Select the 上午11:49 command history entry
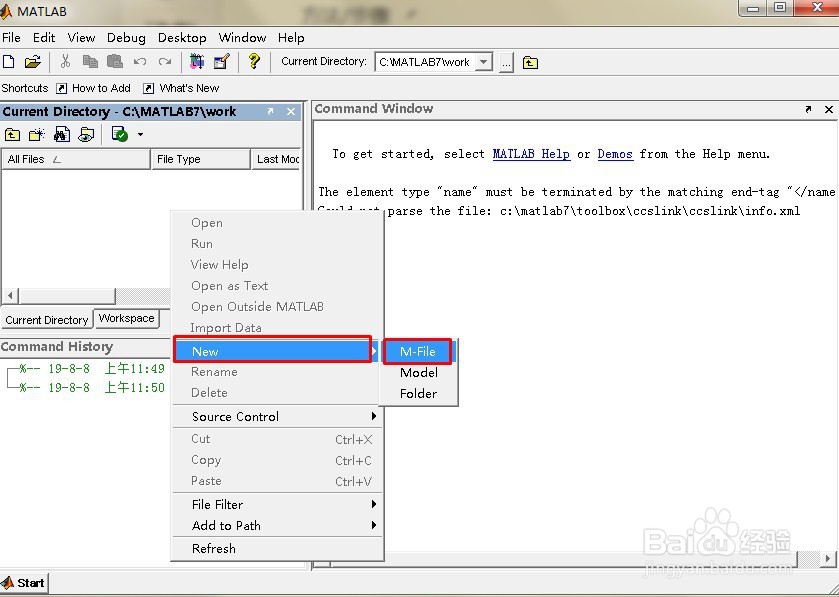 pyautogui.click(x=91, y=369)
